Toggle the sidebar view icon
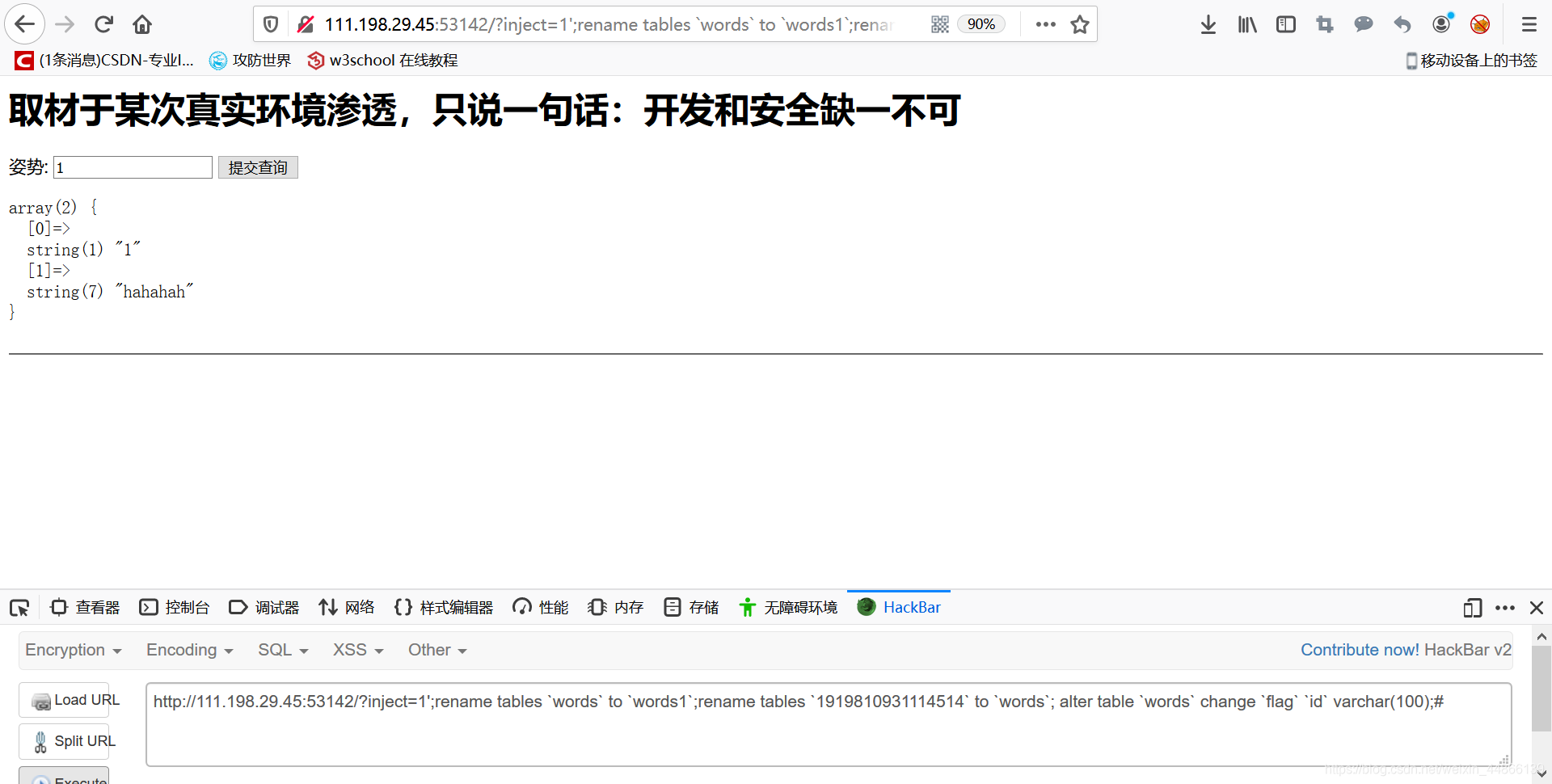This screenshot has height=784, width=1552. point(1286,24)
